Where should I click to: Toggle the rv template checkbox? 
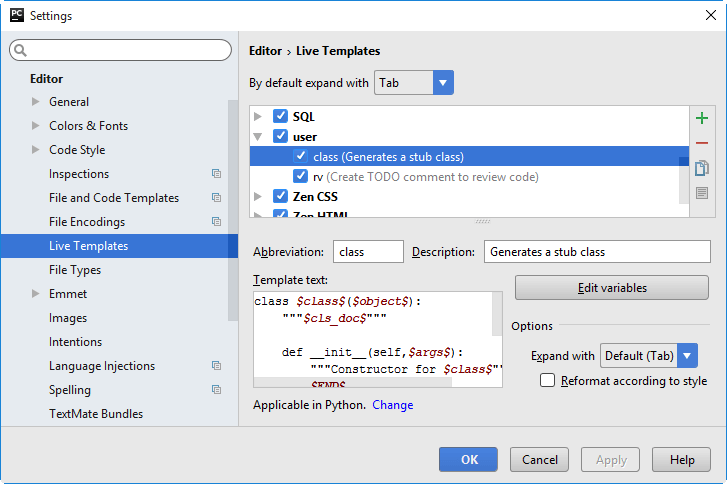point(300,177)
